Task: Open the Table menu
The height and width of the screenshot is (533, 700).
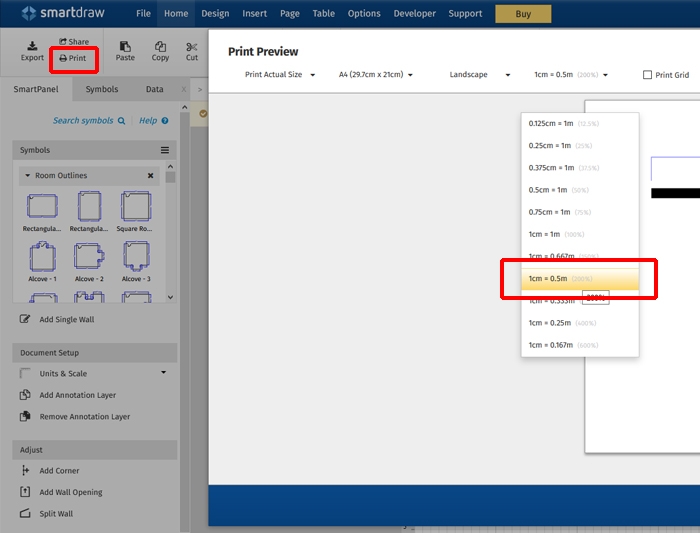Action: 324,13
